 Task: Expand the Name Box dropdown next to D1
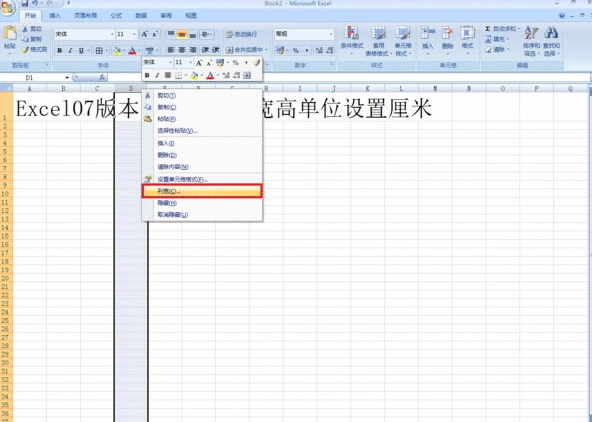tap(67, 77)
